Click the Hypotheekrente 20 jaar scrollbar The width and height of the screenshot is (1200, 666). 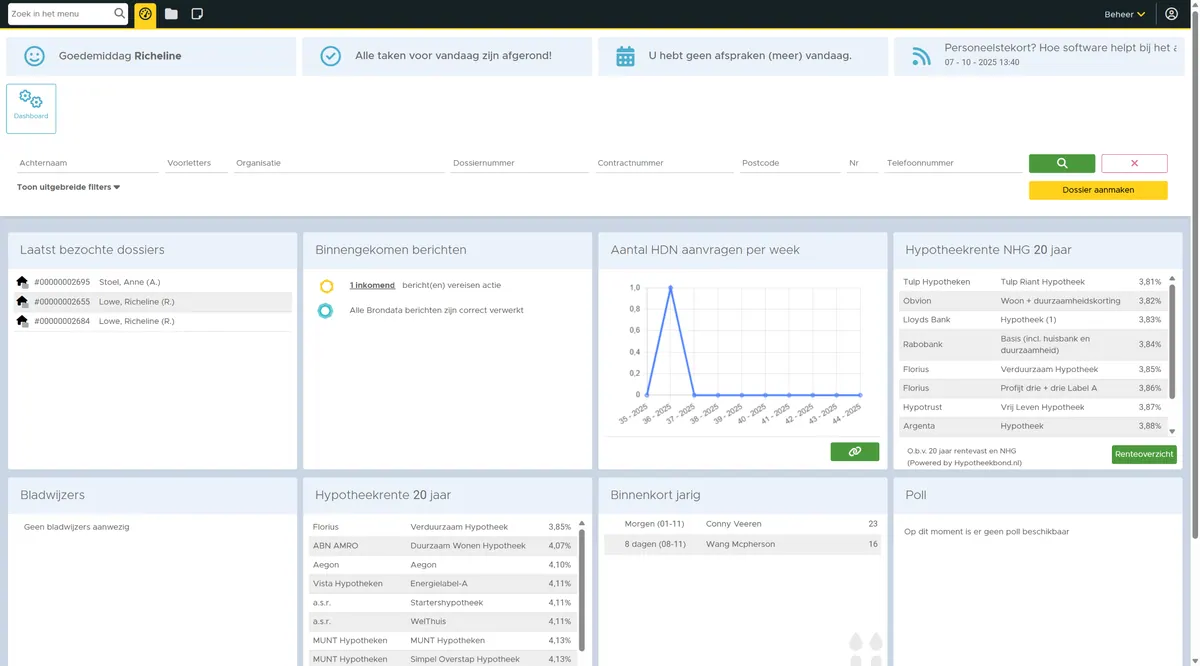pos(582,590)
